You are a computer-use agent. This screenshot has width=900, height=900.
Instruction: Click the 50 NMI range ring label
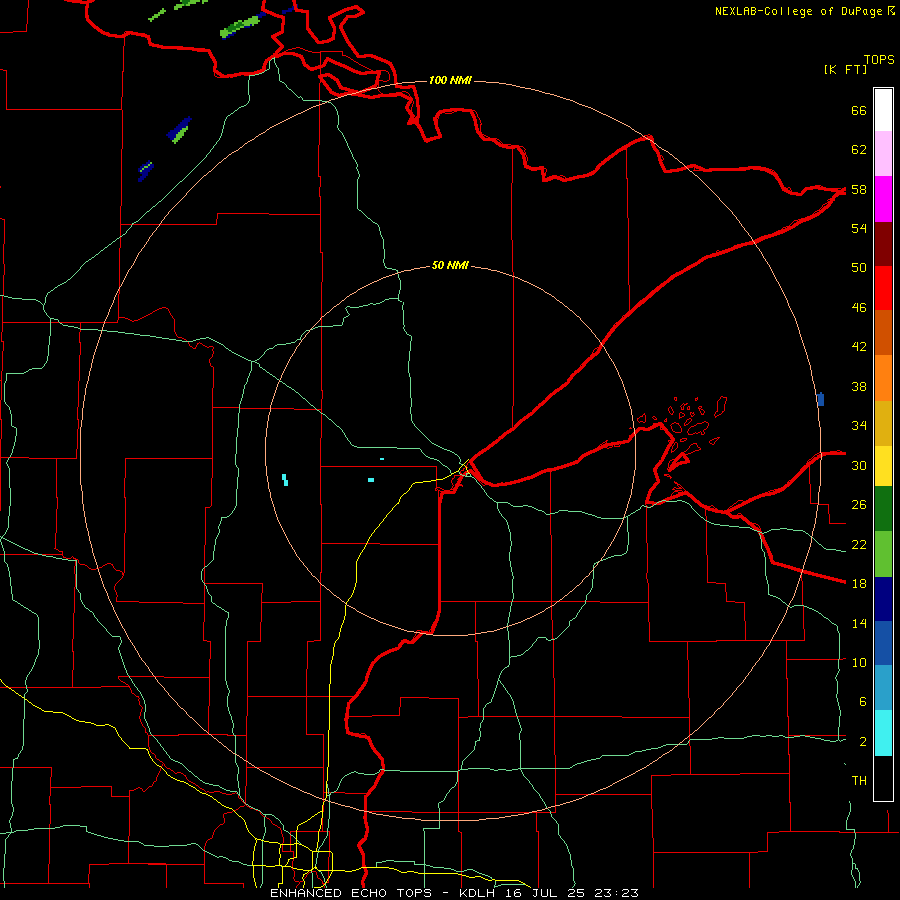tap(450, 265)
